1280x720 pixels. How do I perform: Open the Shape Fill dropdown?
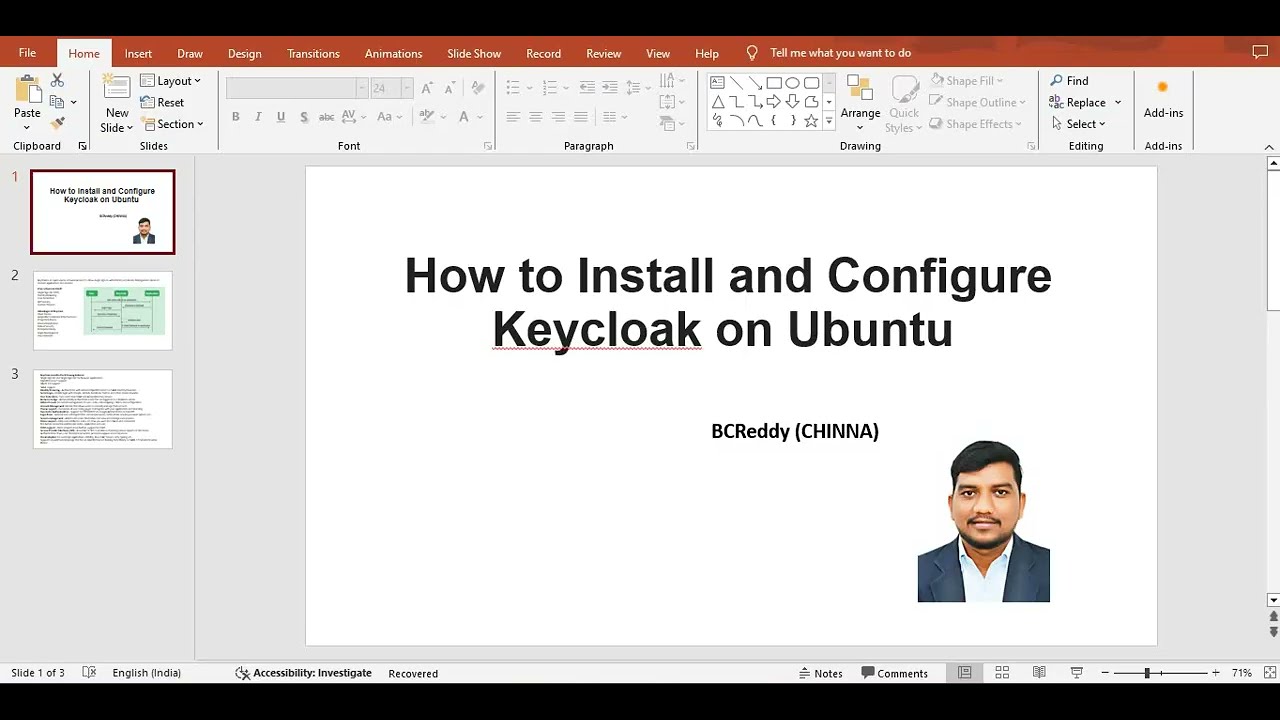pos(967,81)
